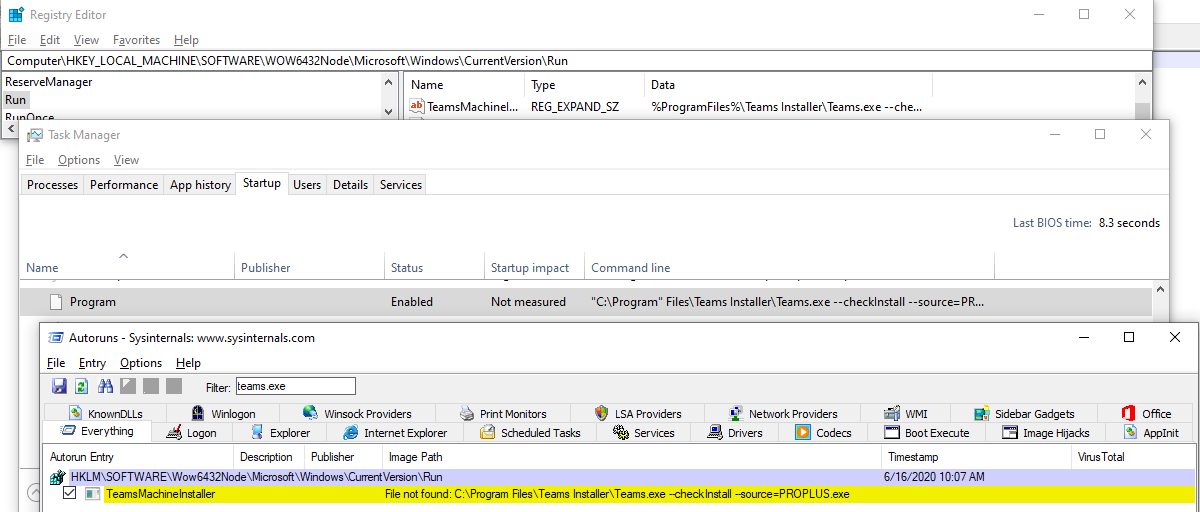Select the Everything tab in Autoruns
This screenshot has width=1200, height=512.
(97, 431)
